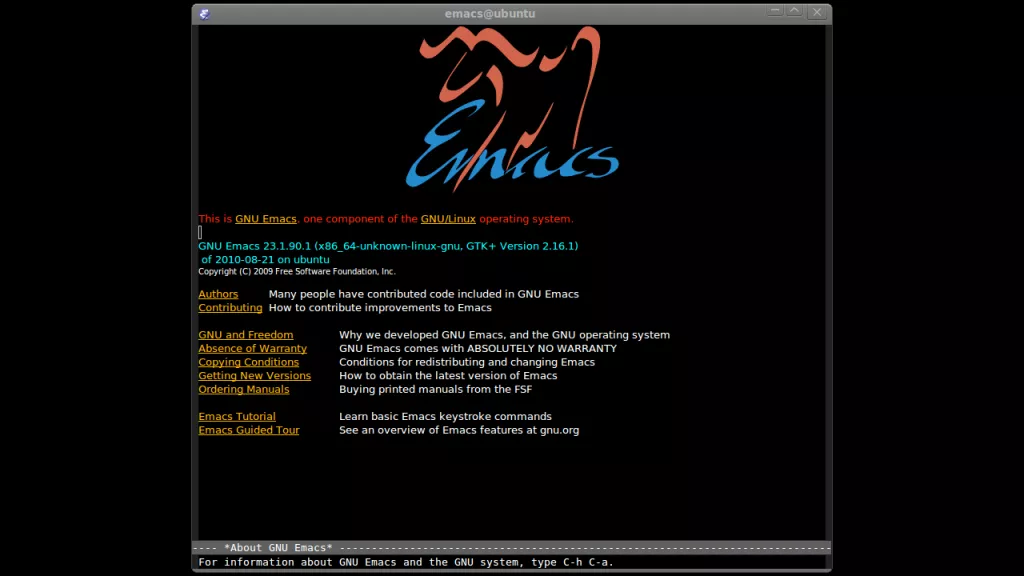Click the Emacs splash logo image
The width and height of the screenshot is (1024, 576).
point(511,110)
